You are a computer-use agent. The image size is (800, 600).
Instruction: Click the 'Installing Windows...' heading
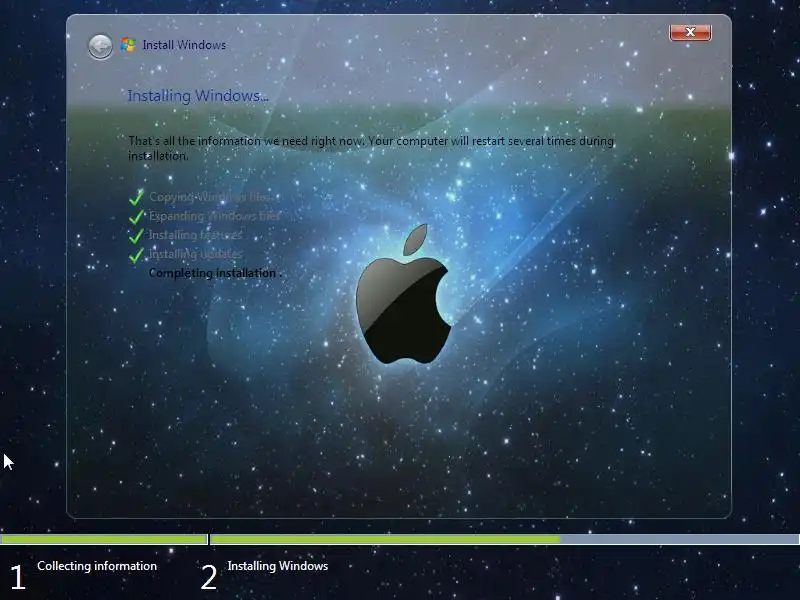(x=198, y=95)
